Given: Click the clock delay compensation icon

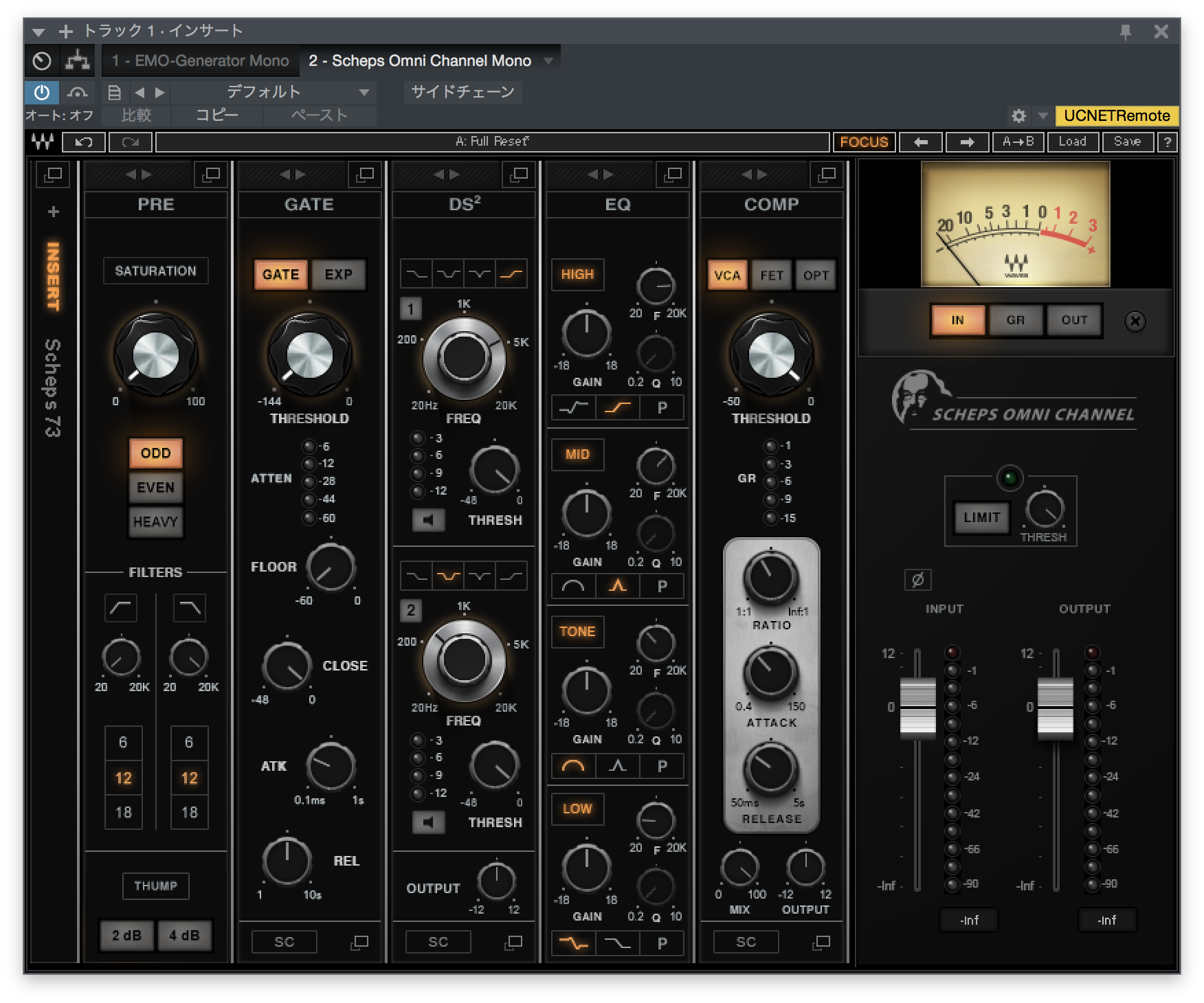Looking at the screenshot, I should 42,60.
